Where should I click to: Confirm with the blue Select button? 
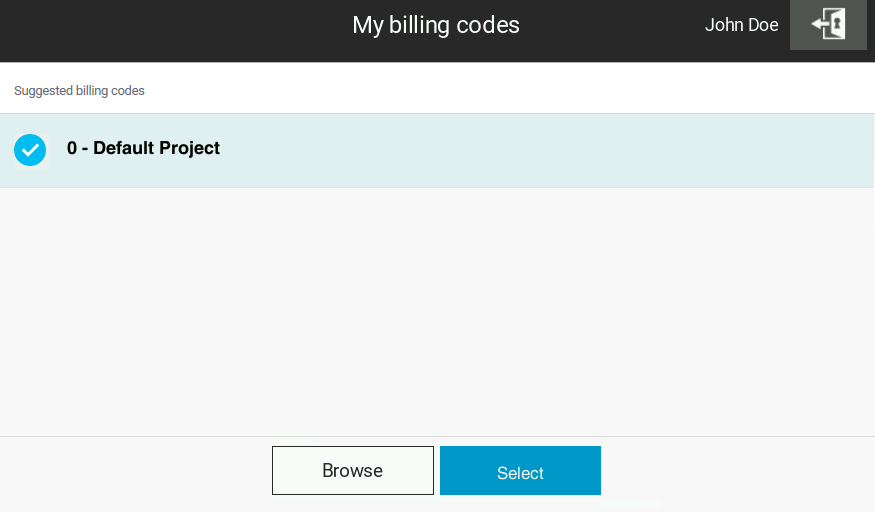520,471
